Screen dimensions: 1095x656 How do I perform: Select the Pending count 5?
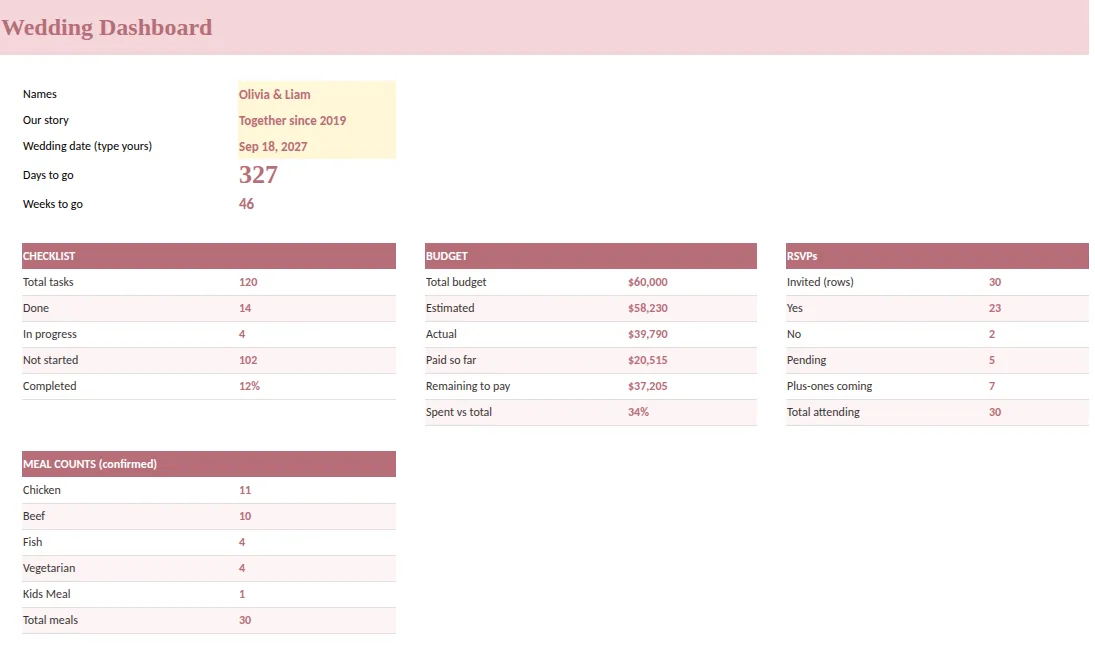coord(992,360)
